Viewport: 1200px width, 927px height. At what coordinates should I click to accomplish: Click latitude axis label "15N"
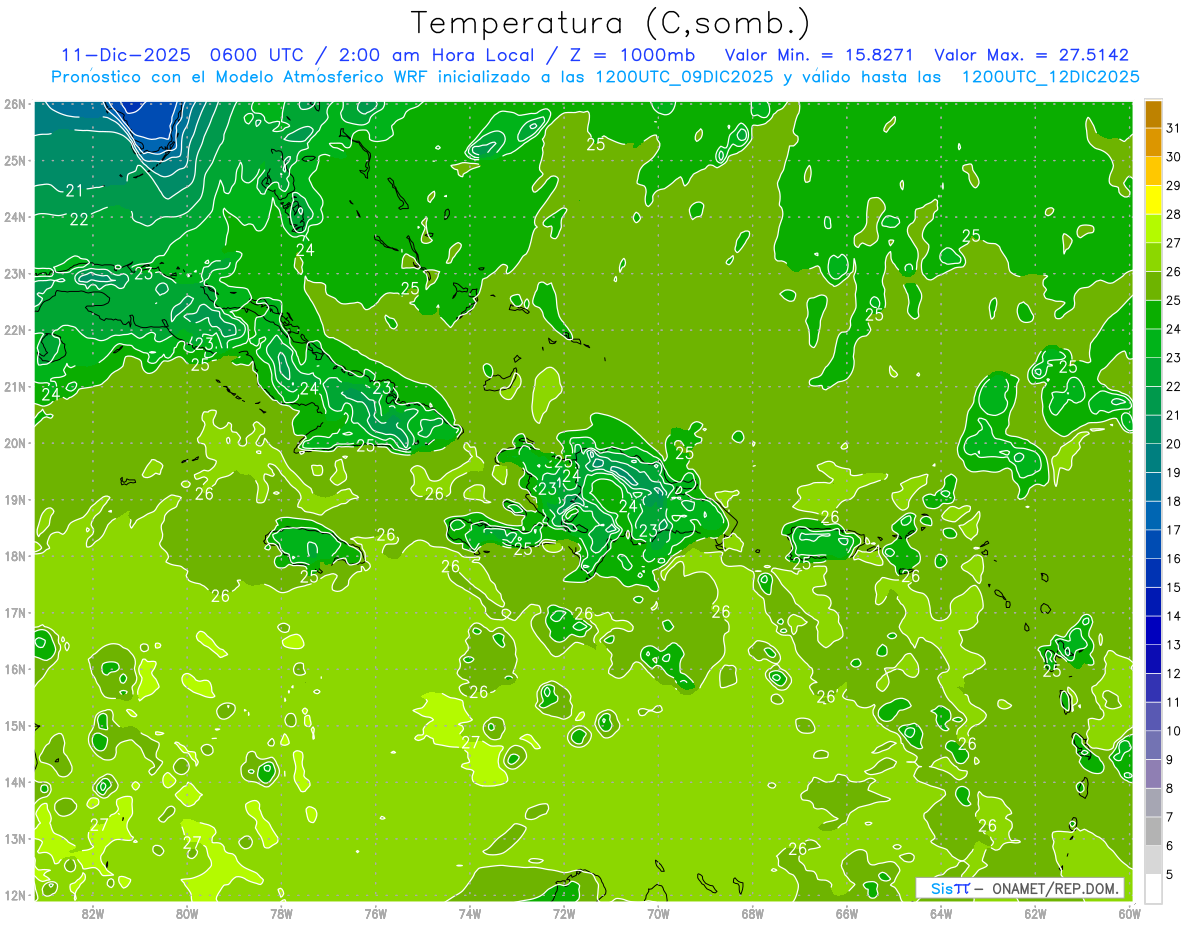(x=15, y=726)
